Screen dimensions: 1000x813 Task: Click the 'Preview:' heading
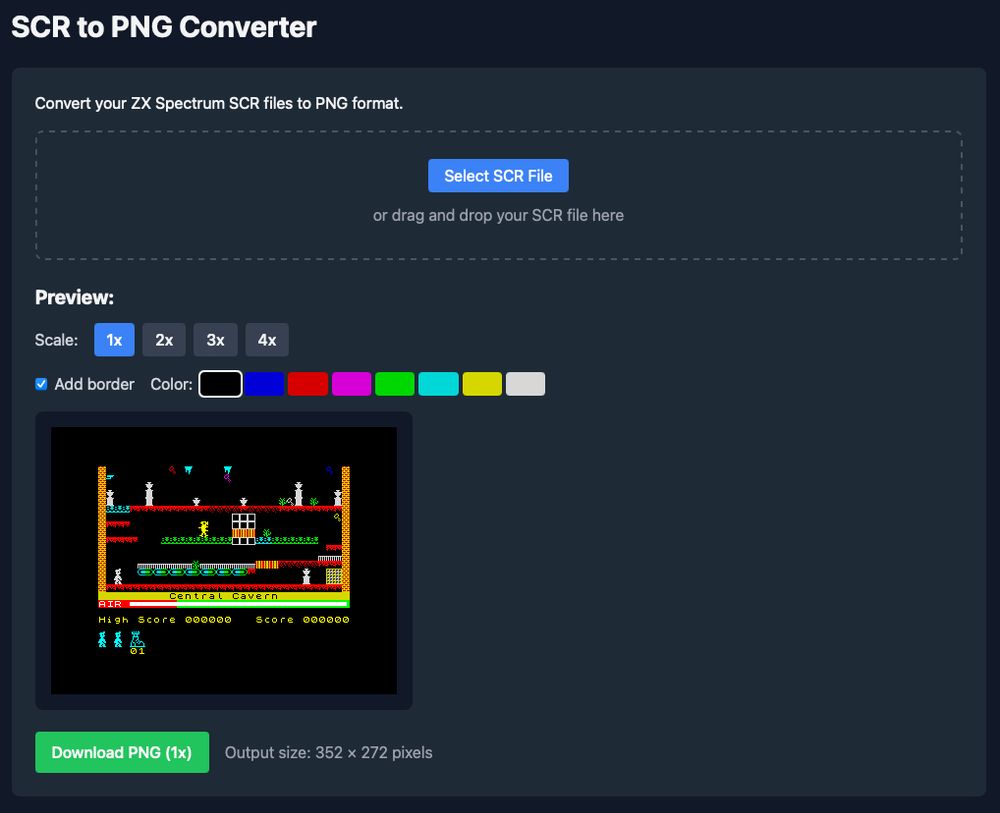click(x=75, y=297)
